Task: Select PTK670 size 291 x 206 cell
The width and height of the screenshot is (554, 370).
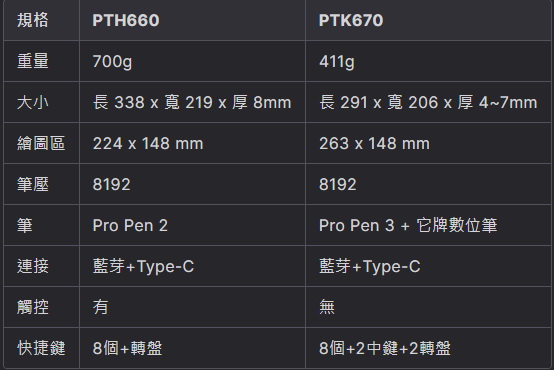Action: [428, 102]
